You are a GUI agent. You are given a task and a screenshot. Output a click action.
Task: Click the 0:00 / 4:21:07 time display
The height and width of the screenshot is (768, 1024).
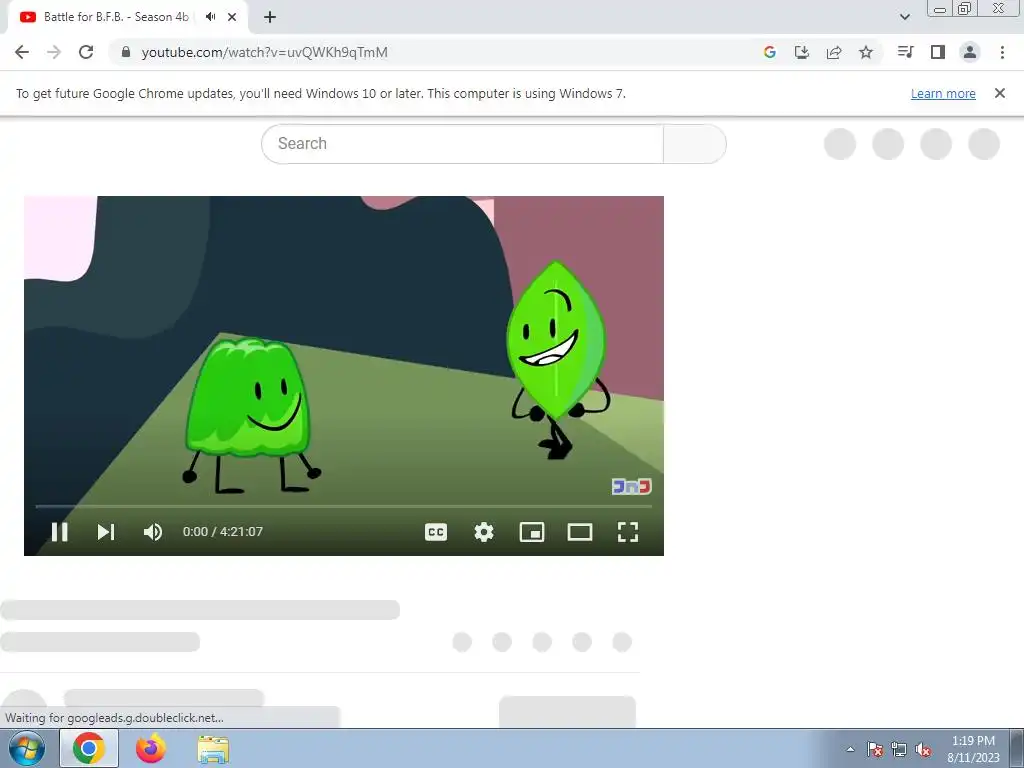pyautogui.click(x=223, y=532)
